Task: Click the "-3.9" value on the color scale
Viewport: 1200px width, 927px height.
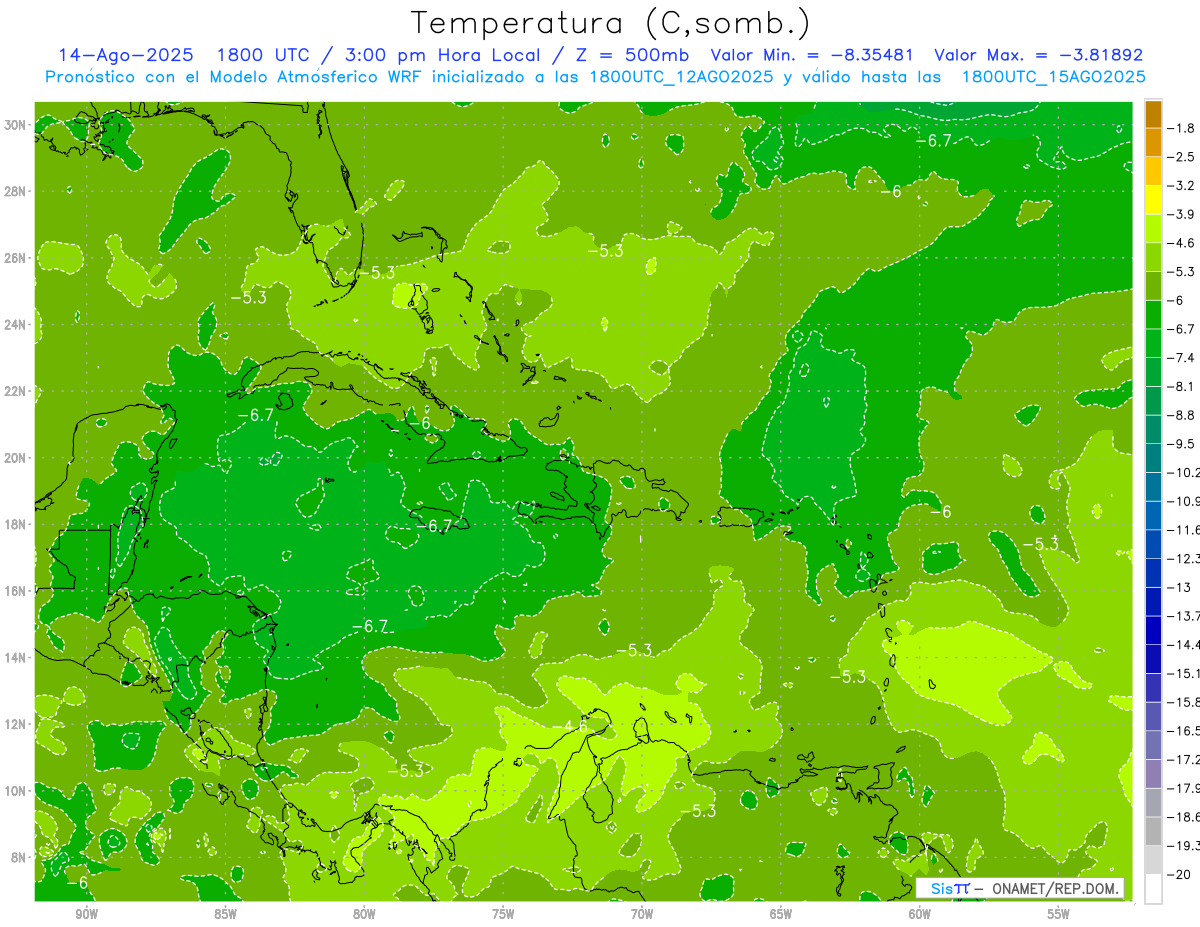Action: (x=1181, y=214)
